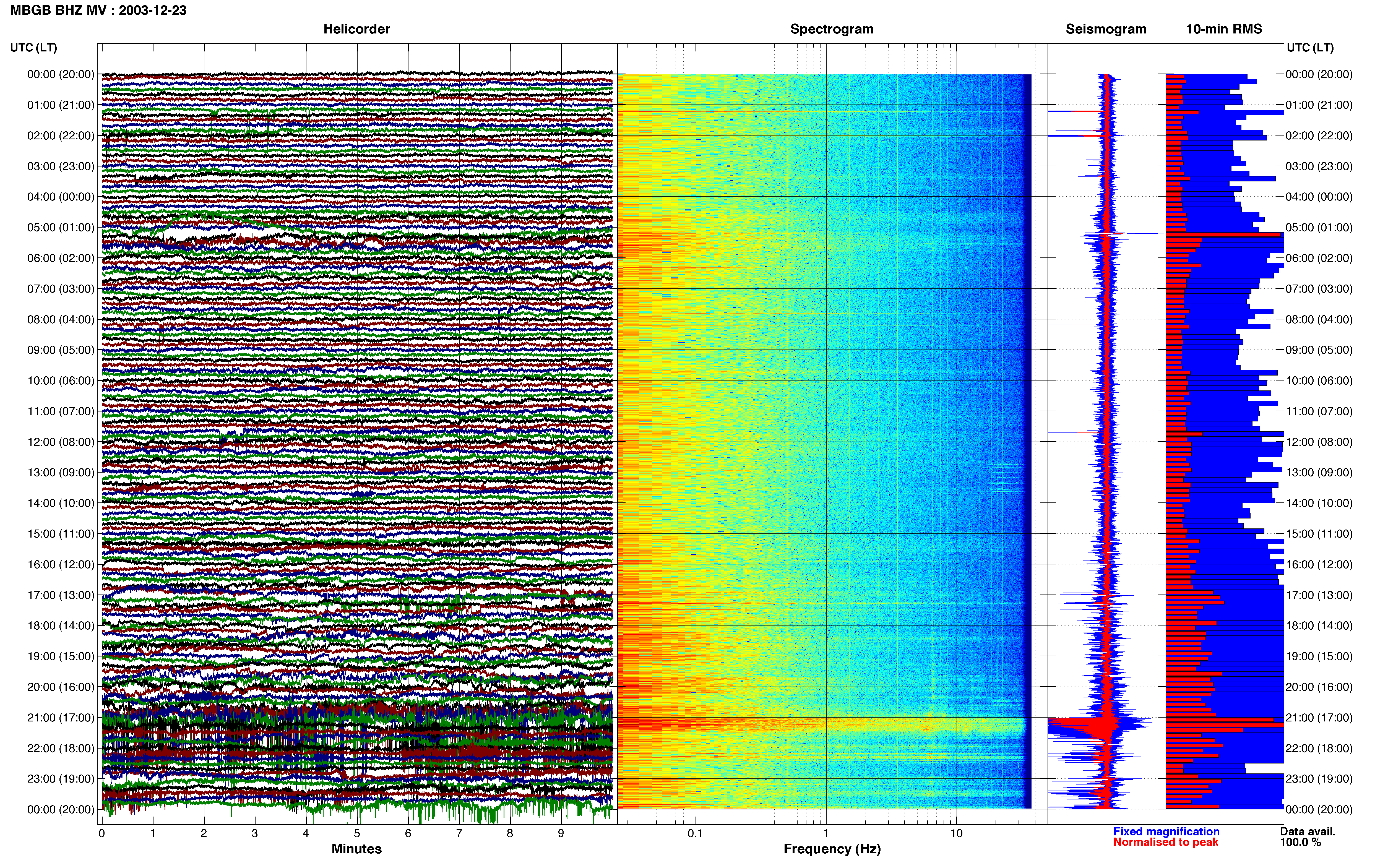Click the red 'Normalised to peak' legend text
Image resolution: width=1388 pixels, height=868 pixels.
pos(1165,842)
